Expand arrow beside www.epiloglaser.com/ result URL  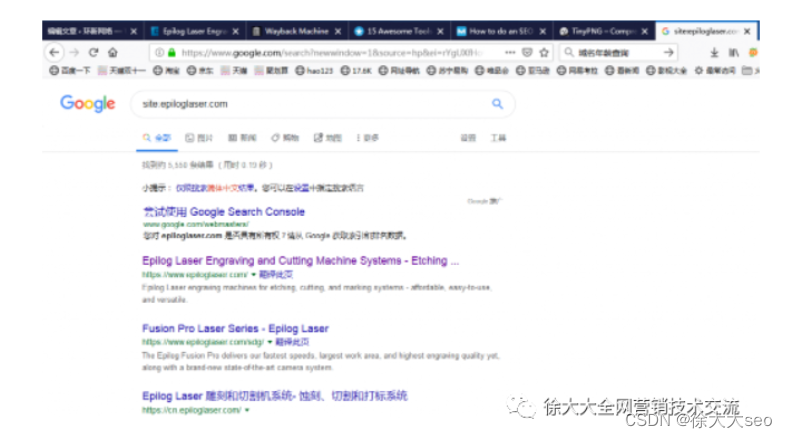click(x=253, y=274)
